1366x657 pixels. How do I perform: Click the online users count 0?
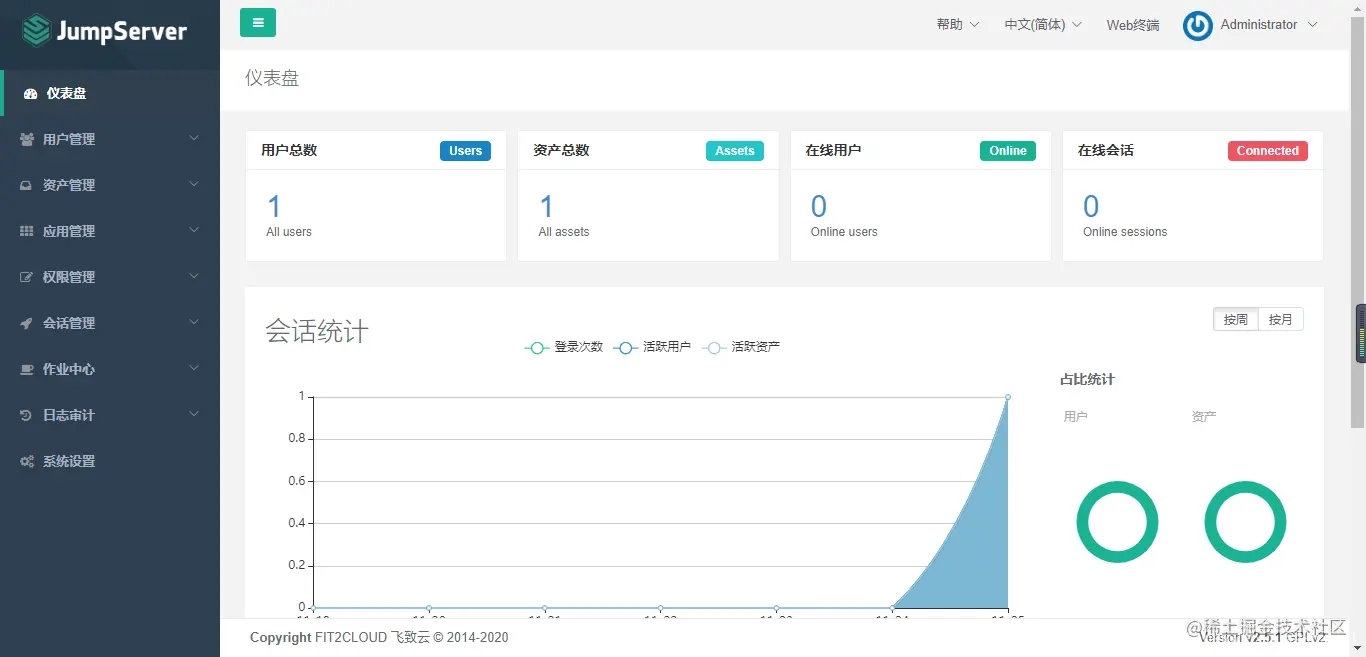(x=819, y=207)
